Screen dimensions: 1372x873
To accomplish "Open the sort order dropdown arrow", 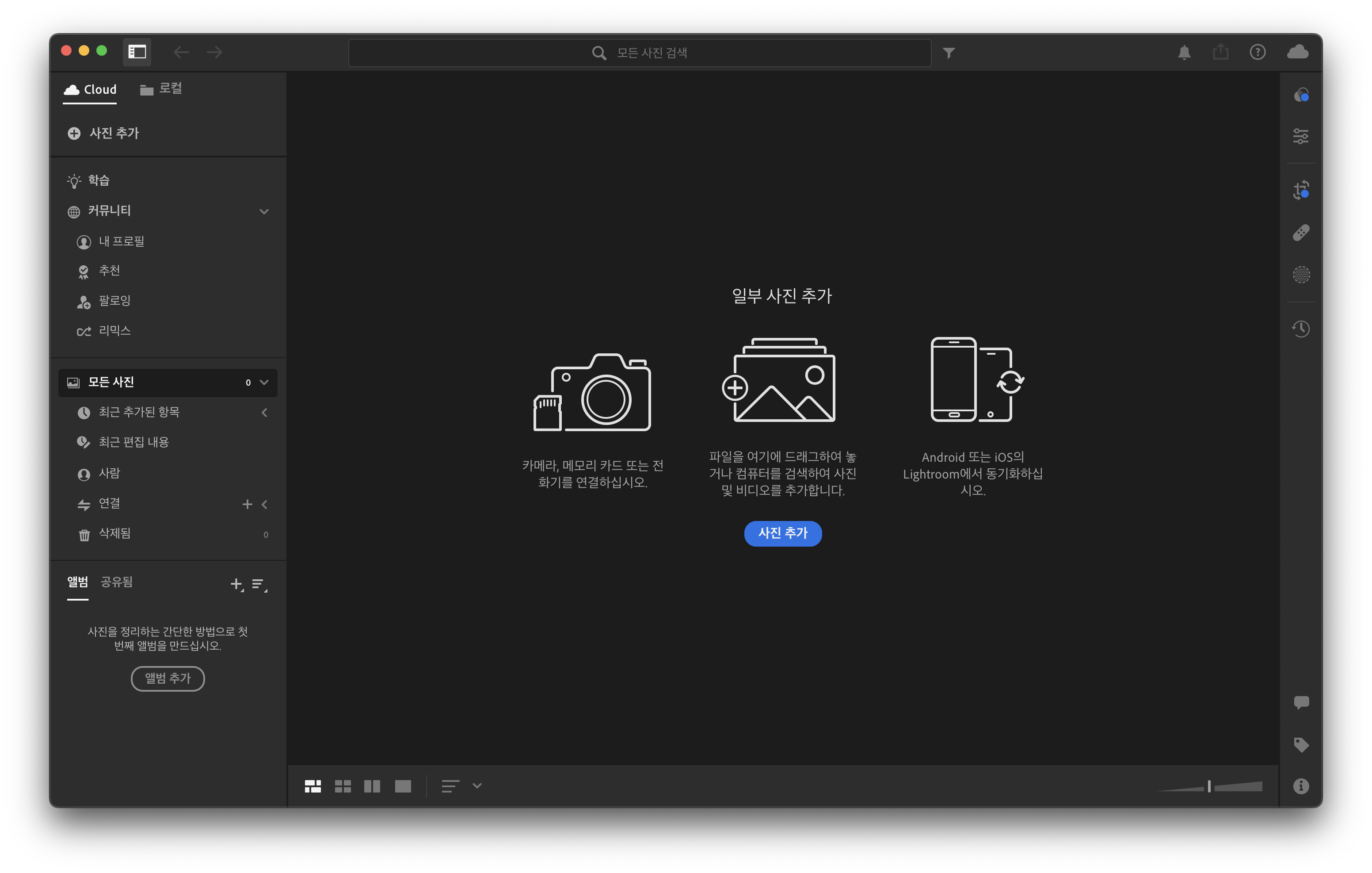I will pos(477,786).
